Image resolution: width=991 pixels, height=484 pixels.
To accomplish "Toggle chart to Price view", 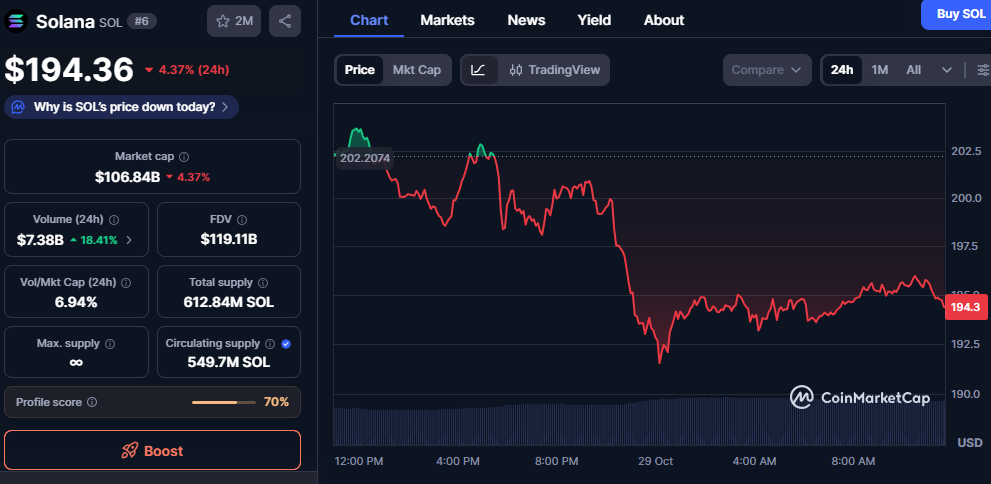I will (x=360, y=70).
